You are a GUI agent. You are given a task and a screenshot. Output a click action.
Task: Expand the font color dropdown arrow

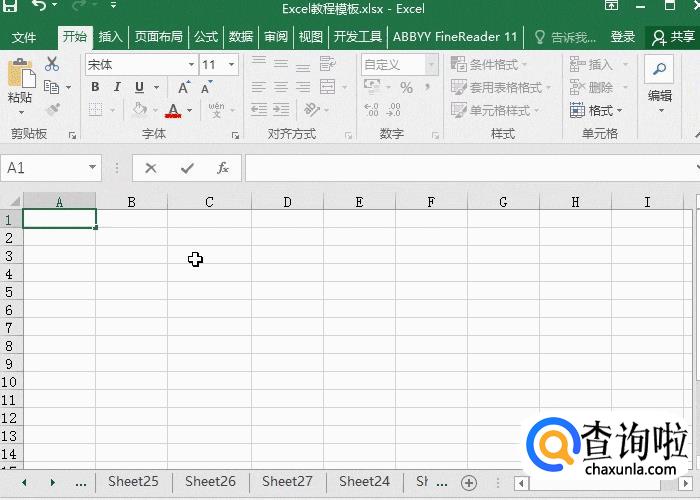pyautogui.click(x=190, y=110)
